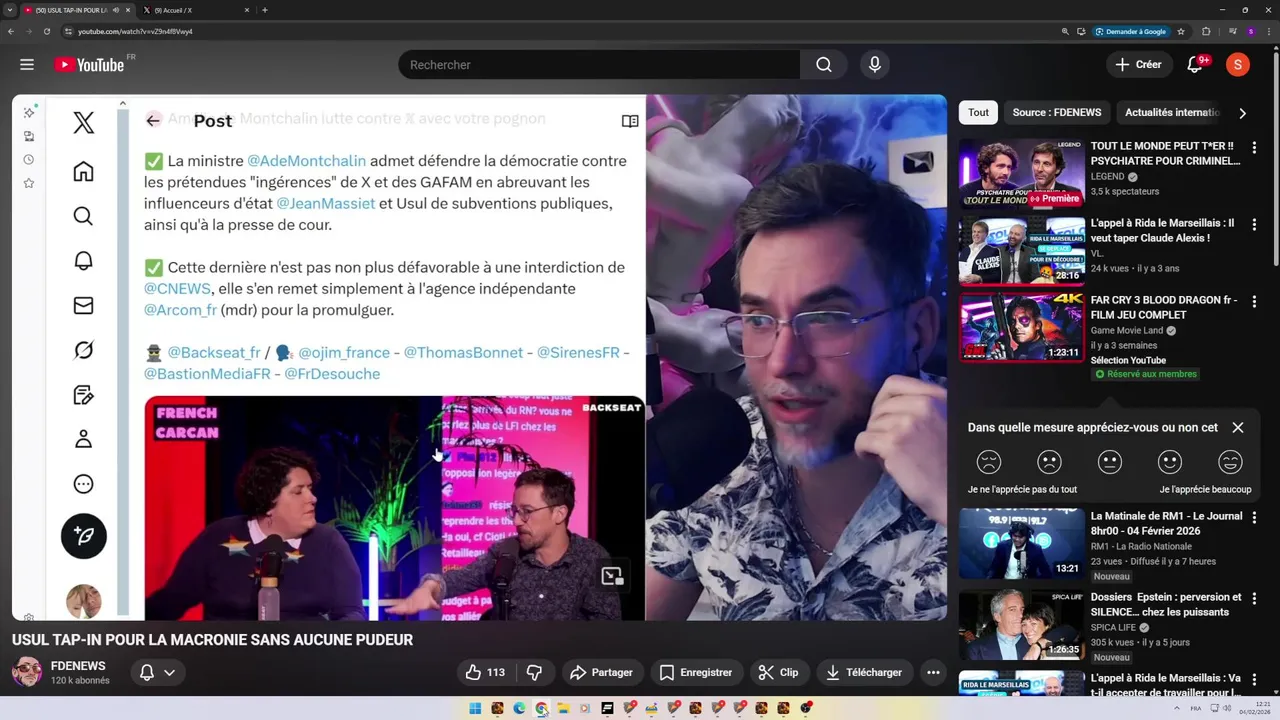Click the X compose post button in the video
Screen dimensions: 1280x720
point(84,537)
